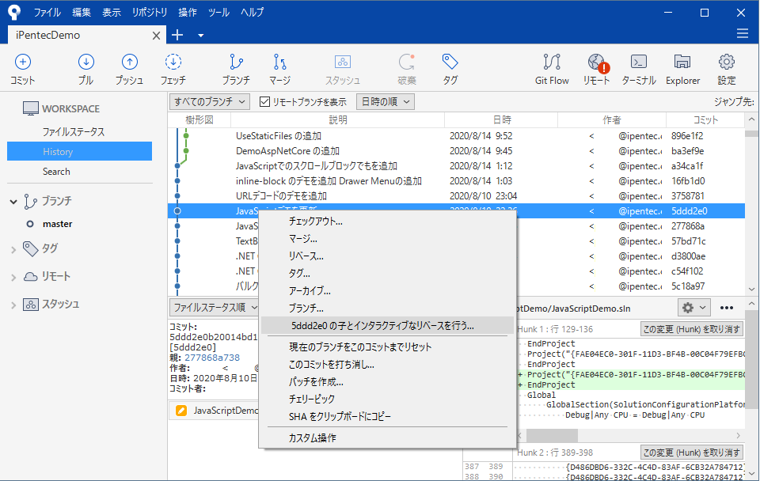Expand the スタッシュ section in sidebar

click(14, 305)
